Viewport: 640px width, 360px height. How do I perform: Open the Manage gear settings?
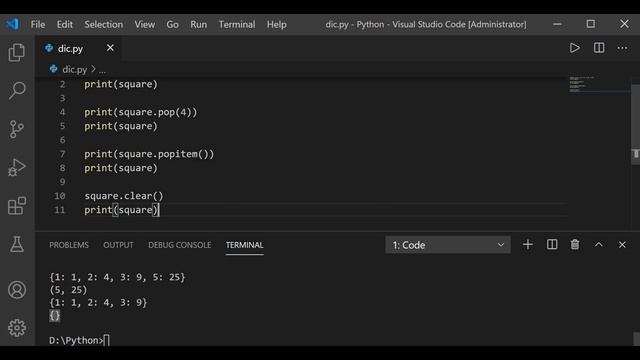pos(17,328)
